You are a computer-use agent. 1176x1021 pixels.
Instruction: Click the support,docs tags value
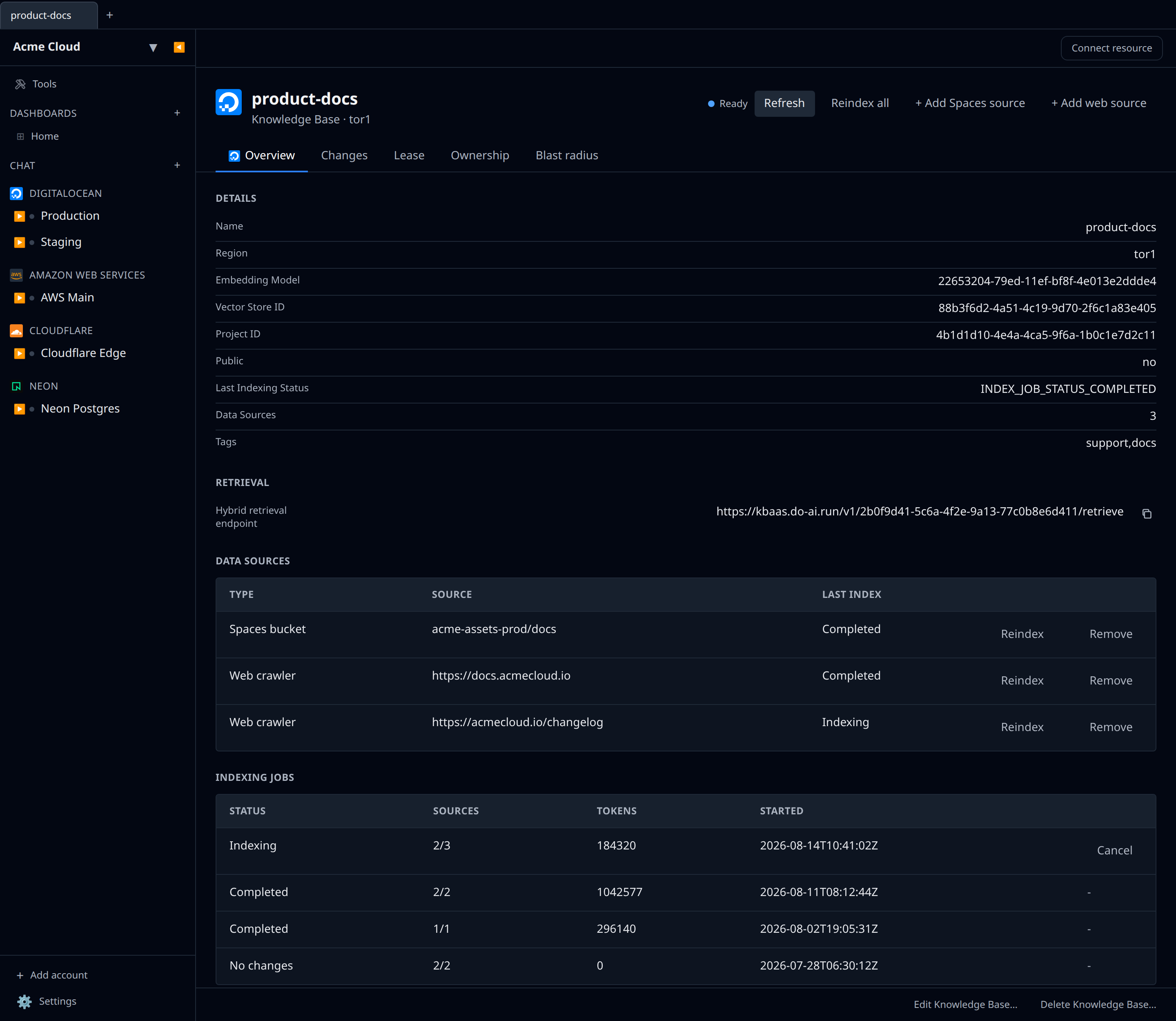click(x=1121, y=443)
